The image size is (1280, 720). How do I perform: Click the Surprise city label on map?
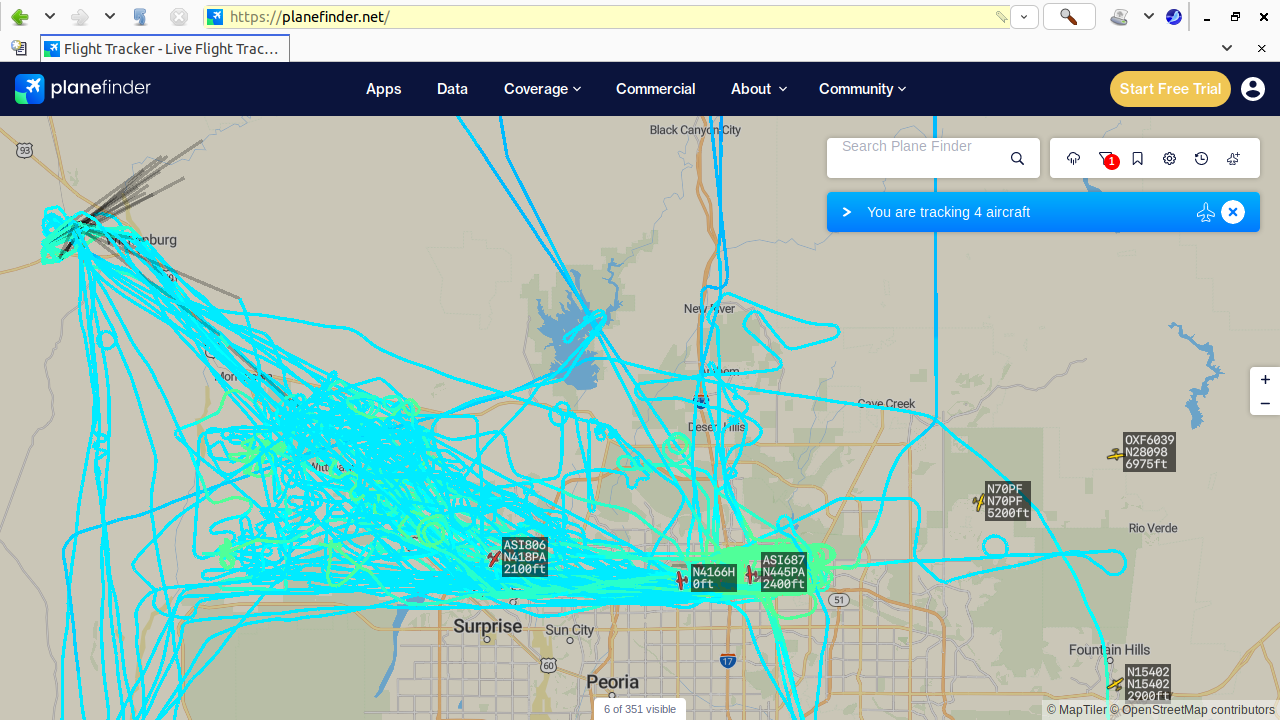[x=488, y=626]
